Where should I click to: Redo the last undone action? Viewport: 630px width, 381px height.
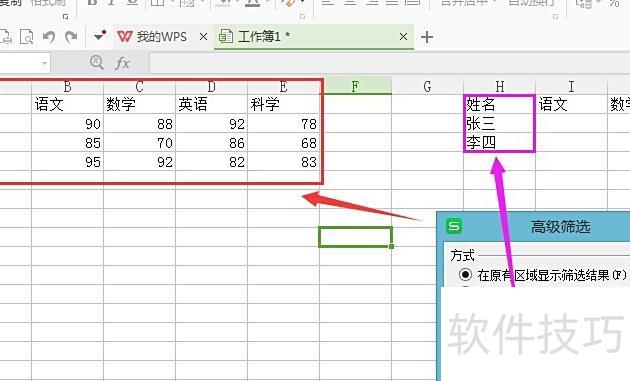click(71, 37)
